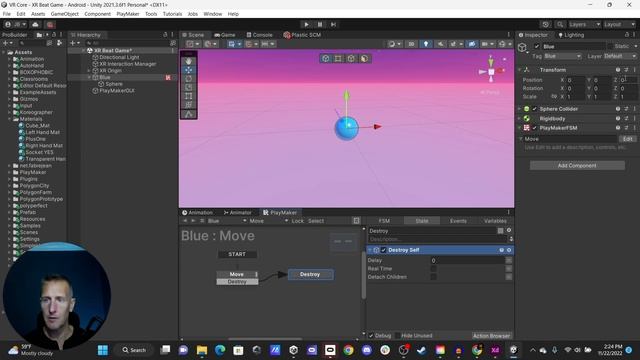Click the Select button in PlayMaker toolbar
640x360 pixels.
point(316,221)
